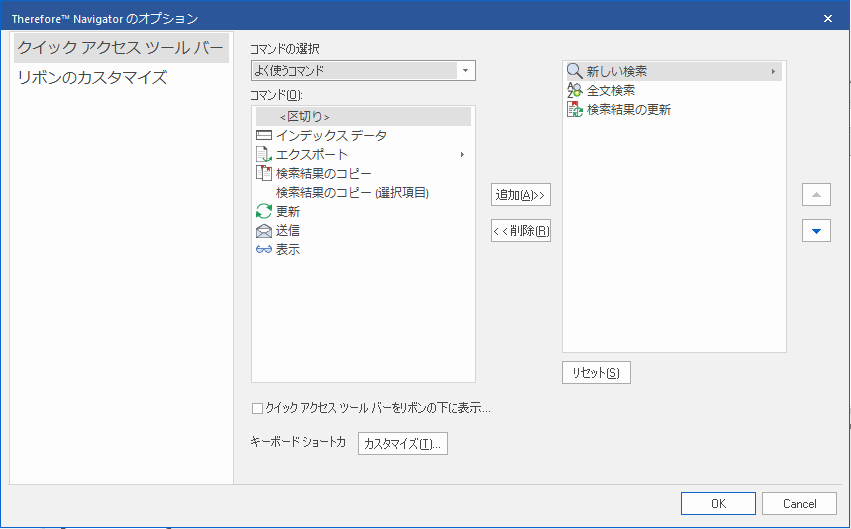
Task: Expand the エクスポート submenu arrow
Action: pos(462,155)
